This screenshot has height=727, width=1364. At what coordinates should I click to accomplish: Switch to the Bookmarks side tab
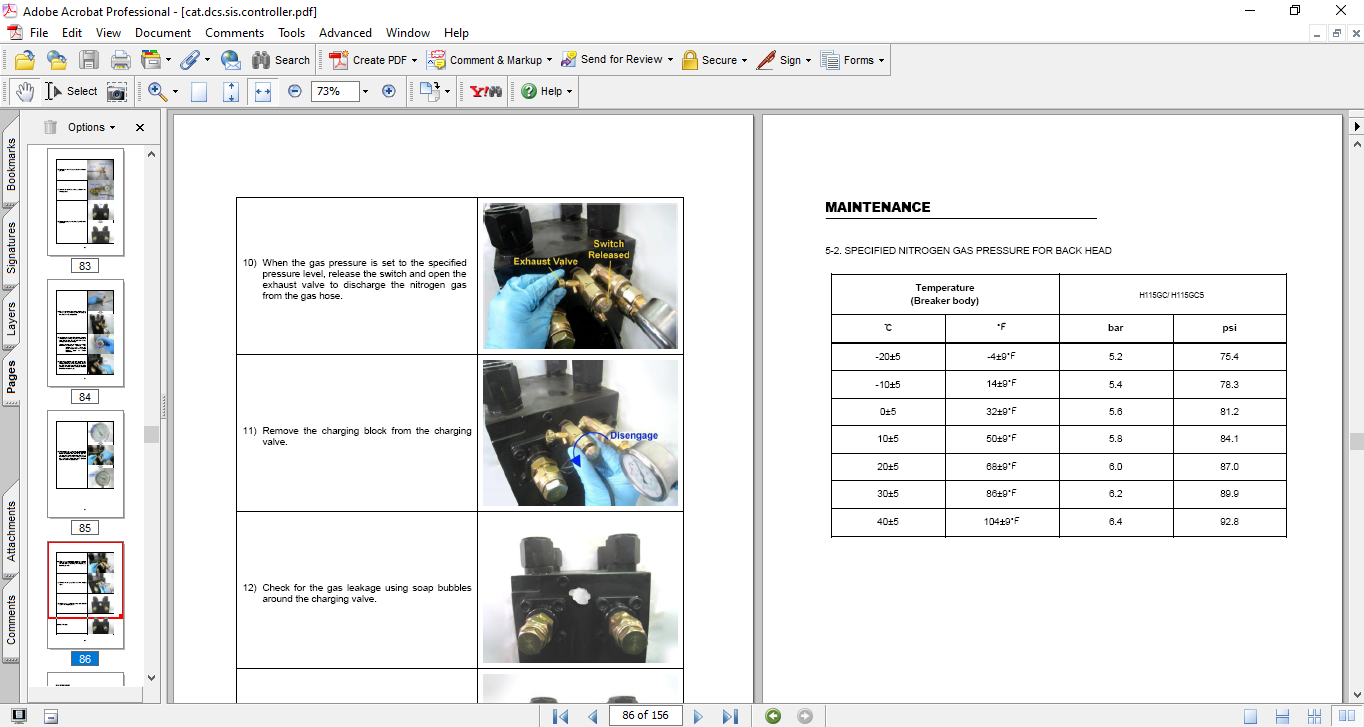tap(11, 164)
